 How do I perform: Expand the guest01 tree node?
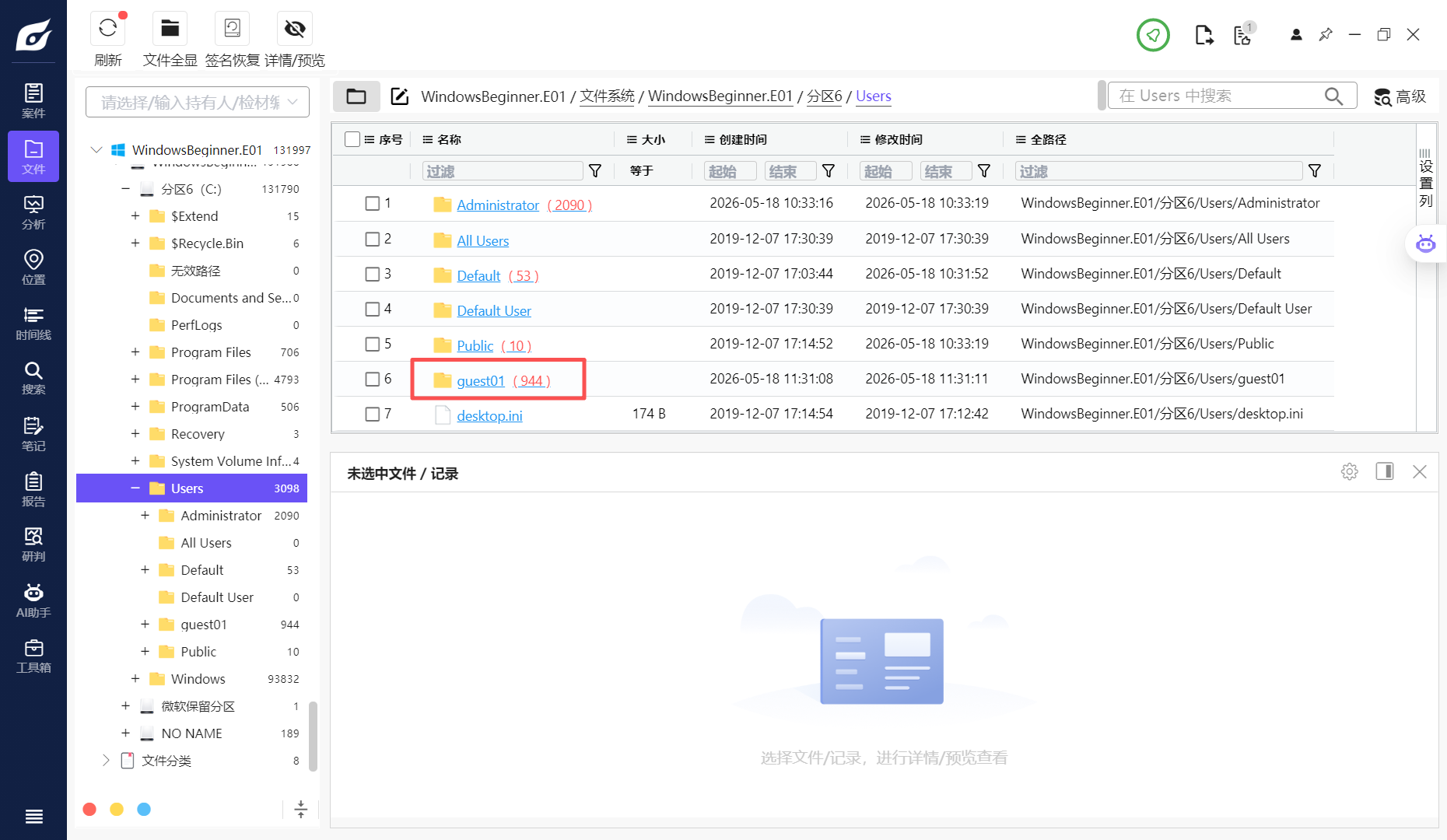point(145,625)
